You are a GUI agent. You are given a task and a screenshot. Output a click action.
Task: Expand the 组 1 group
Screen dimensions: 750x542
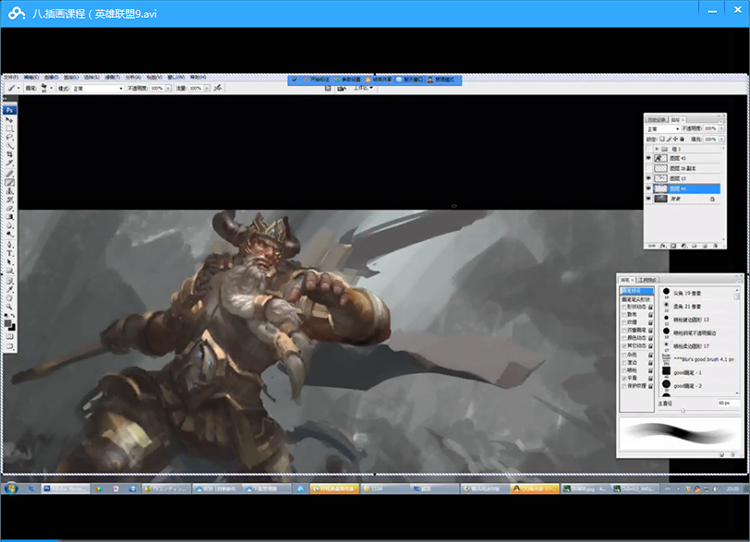657,149
